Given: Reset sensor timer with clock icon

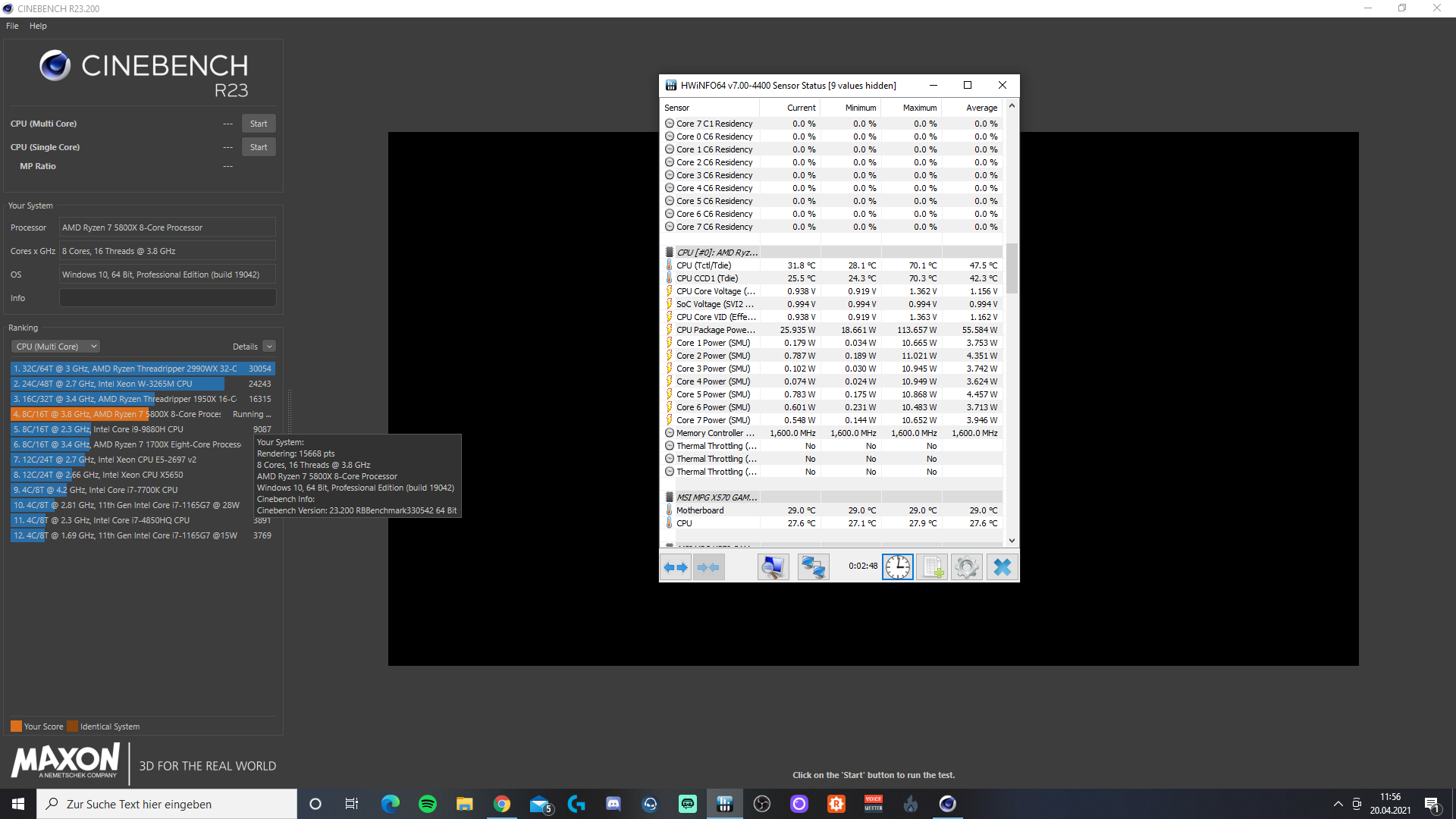Looking at the screenshot, I should (x=898, y=567).
